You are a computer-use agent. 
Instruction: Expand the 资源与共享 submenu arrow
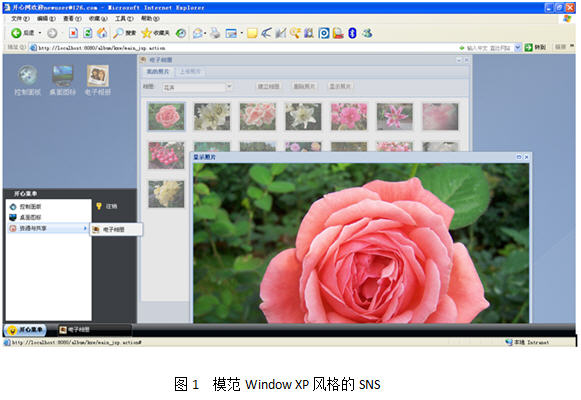pos(85,229)
